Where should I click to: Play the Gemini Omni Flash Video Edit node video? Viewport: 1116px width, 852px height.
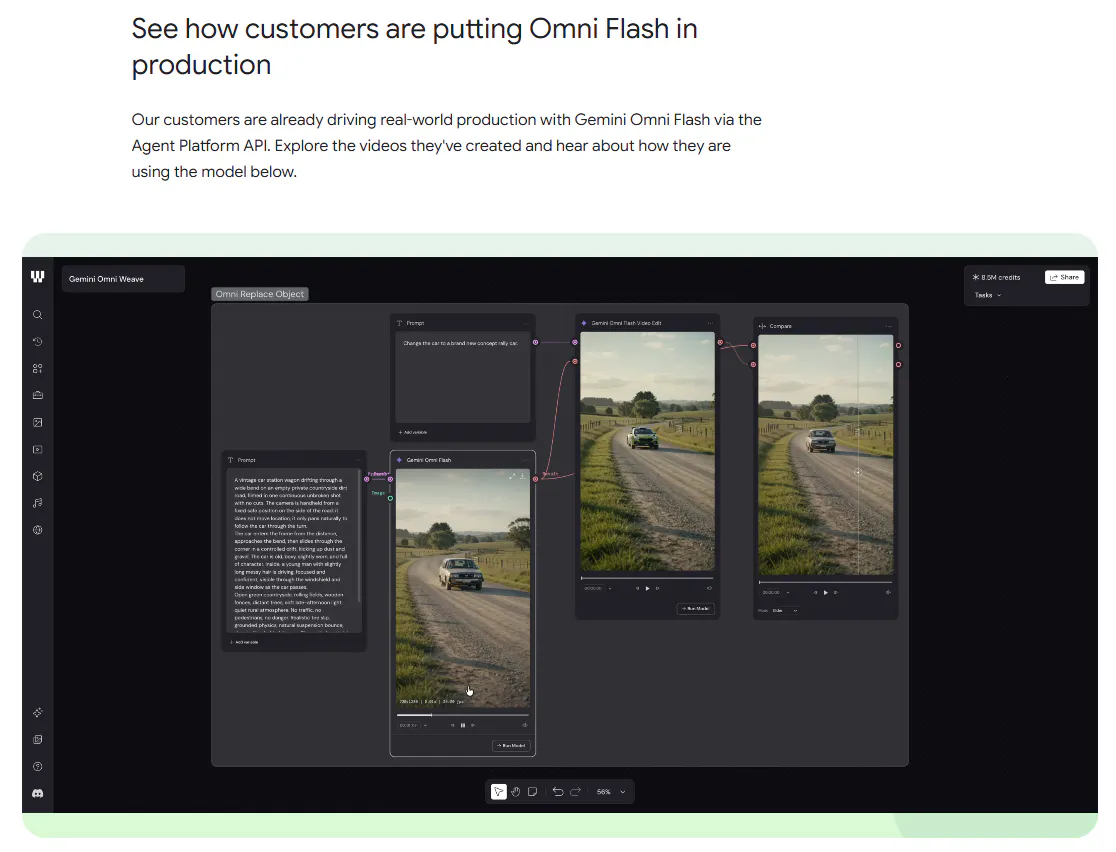tap(648, 589)
